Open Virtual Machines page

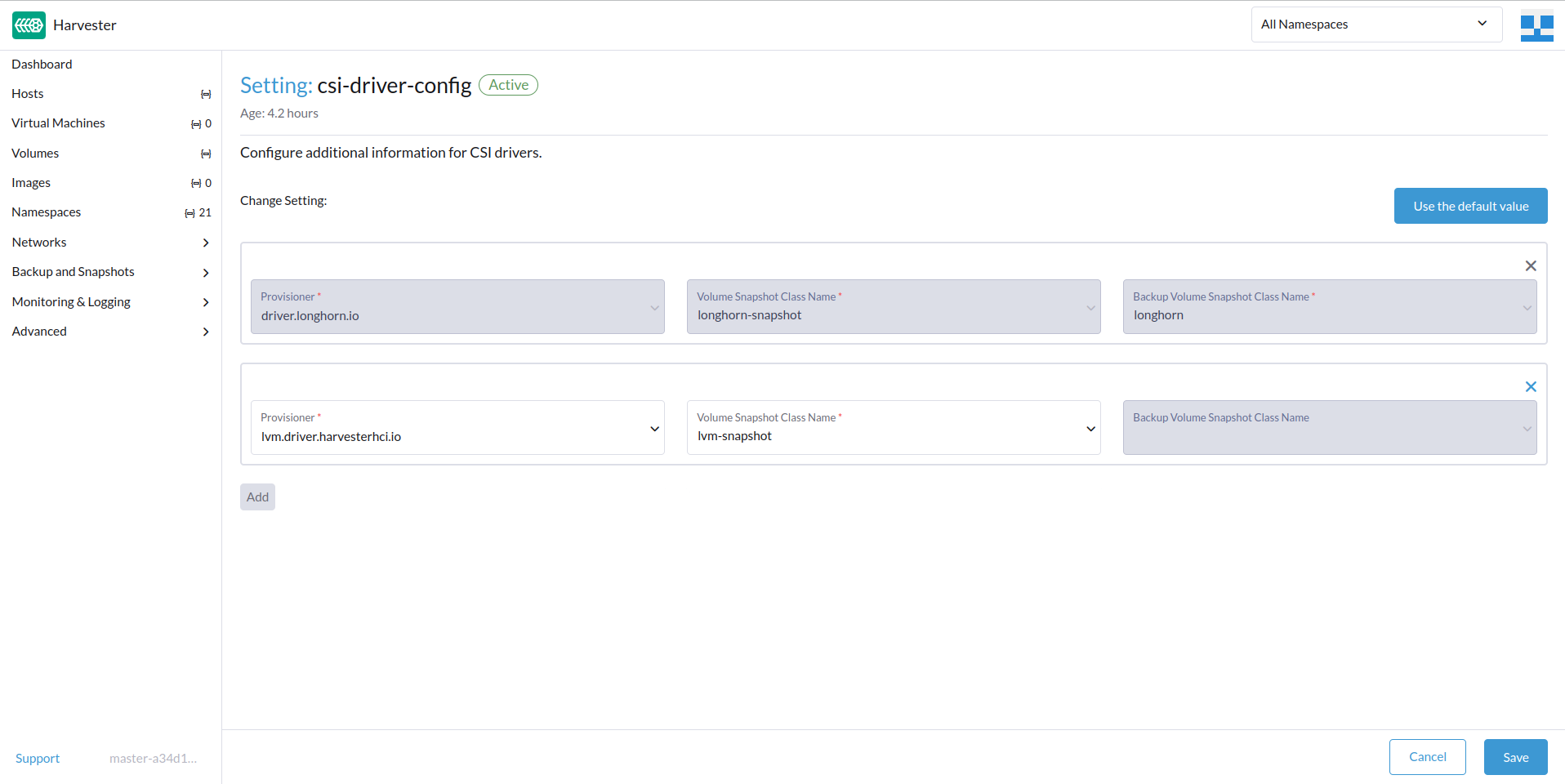pos(58,123)
